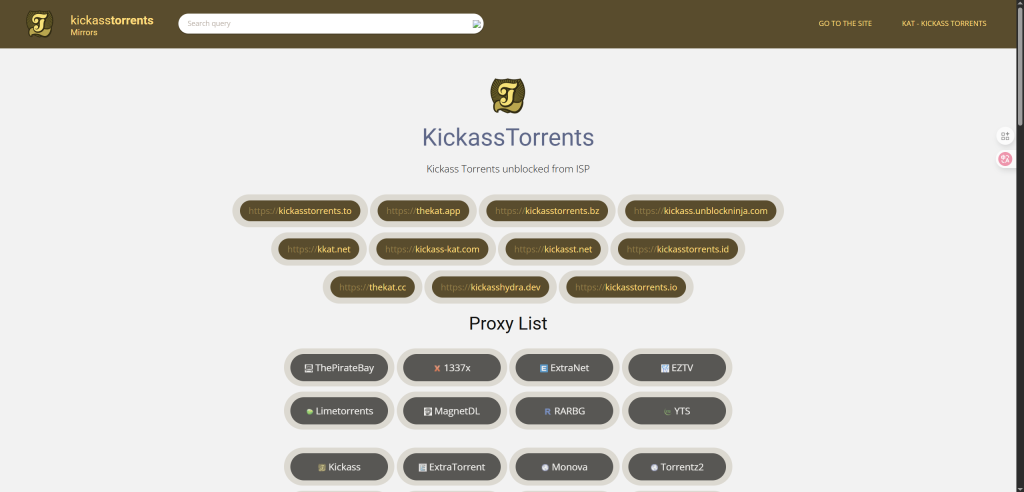Open the YTS proxy
Viewport: 1024px width, 492px height.
pos(677,411)
